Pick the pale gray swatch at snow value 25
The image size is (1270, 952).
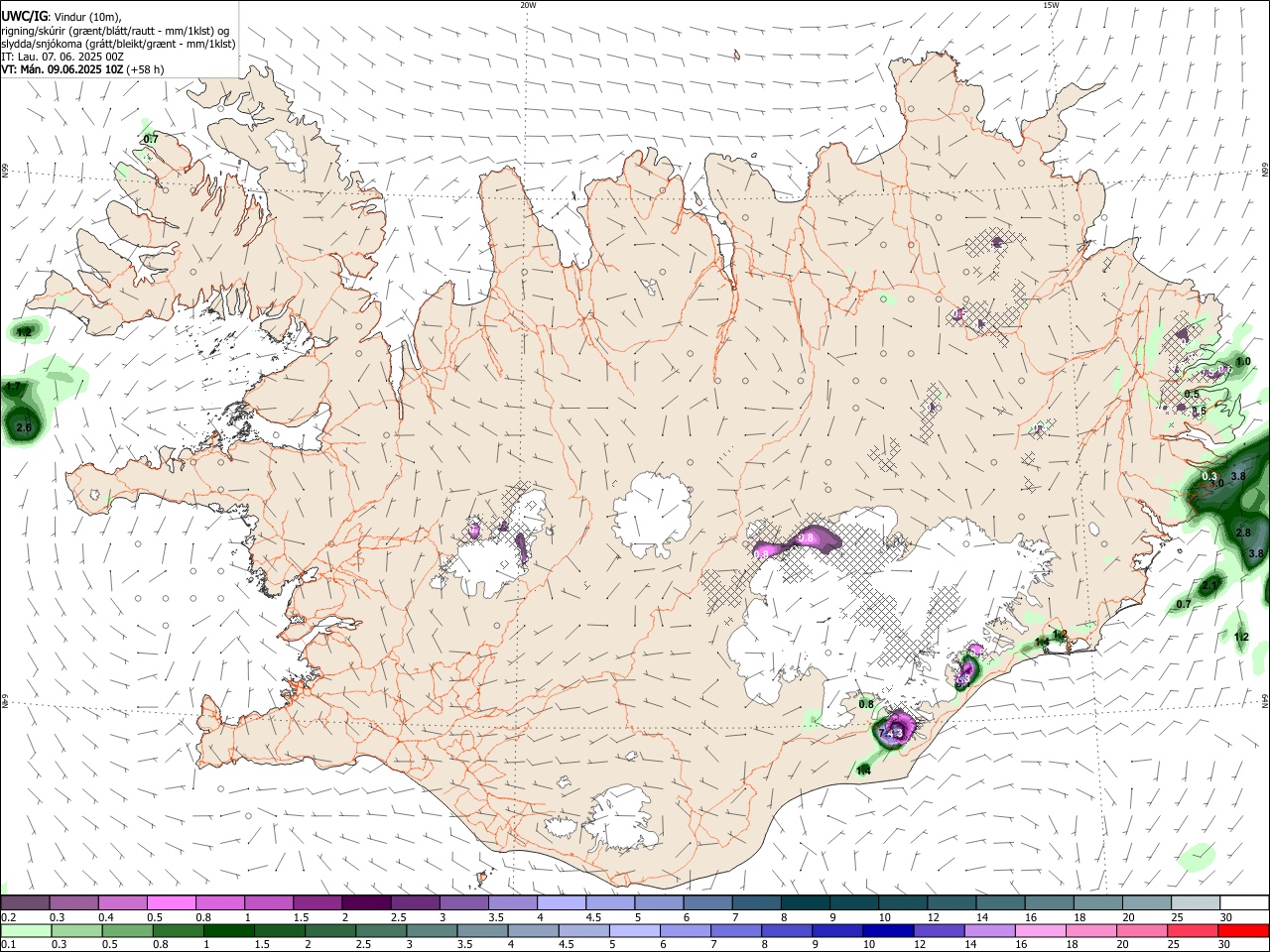tap(1195, 903)
